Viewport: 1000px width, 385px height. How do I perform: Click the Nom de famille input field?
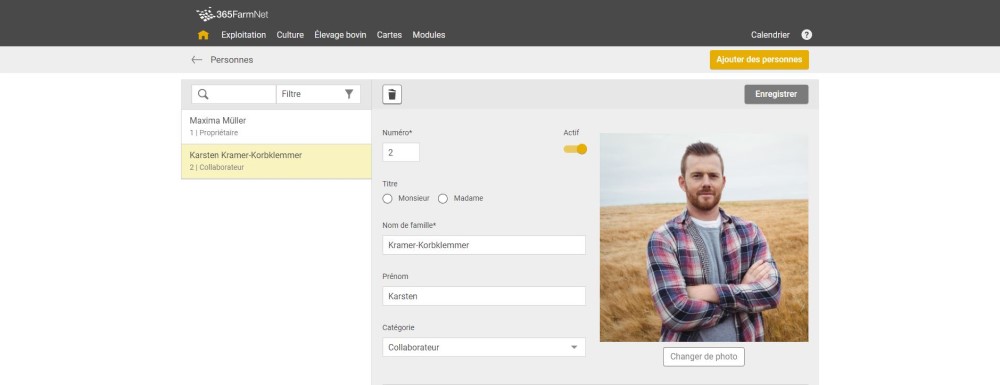[483, 245]
